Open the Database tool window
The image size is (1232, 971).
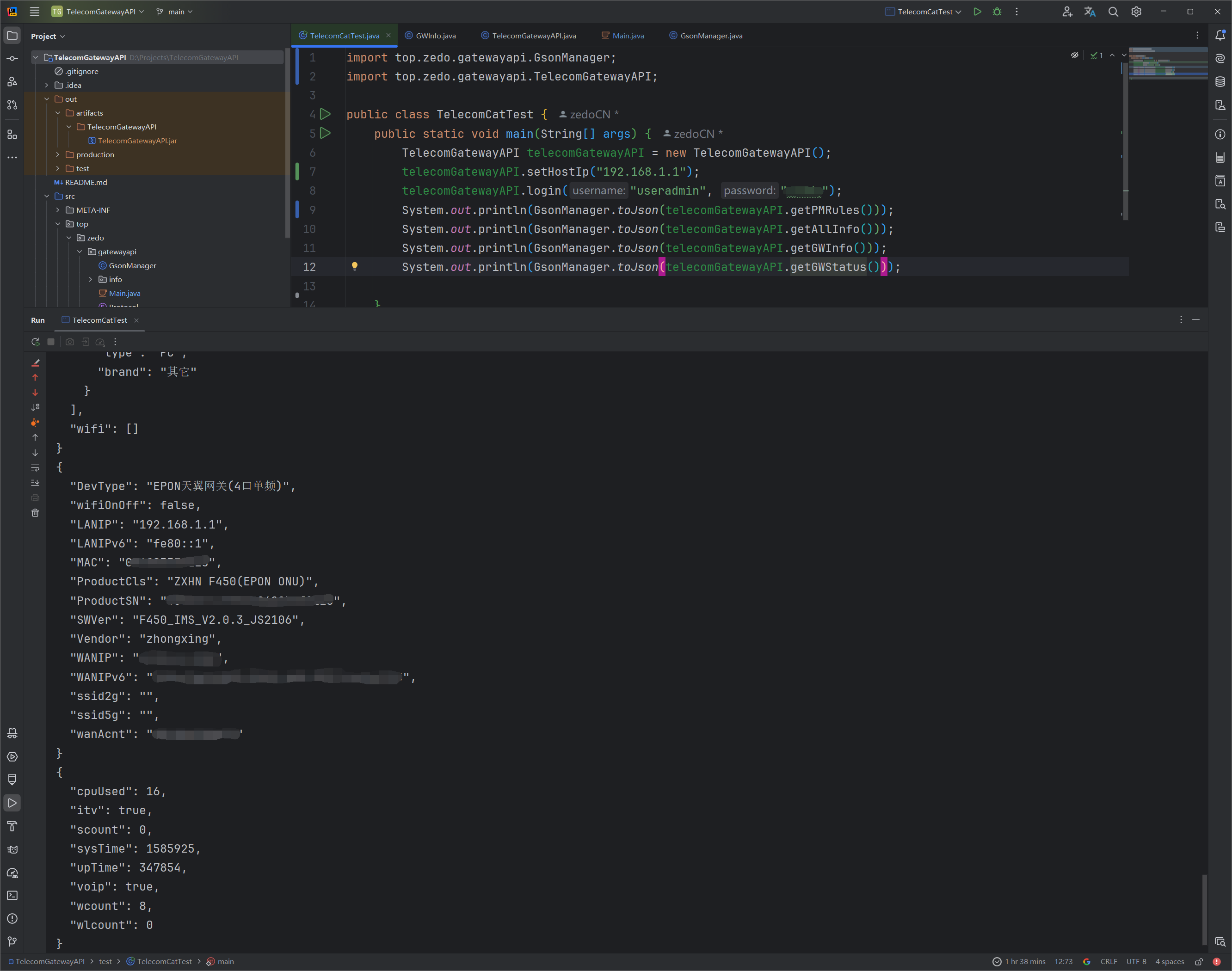coord(1220,82)
